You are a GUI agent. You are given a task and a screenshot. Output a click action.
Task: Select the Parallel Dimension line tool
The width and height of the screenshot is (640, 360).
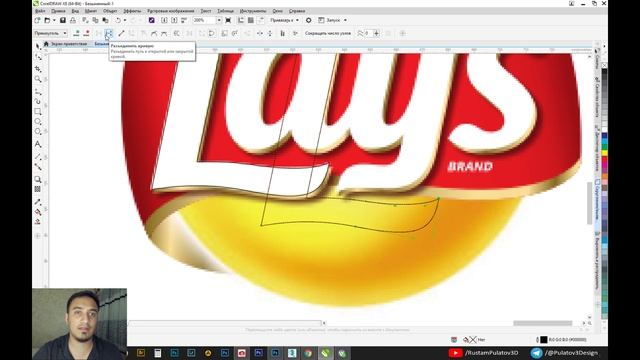coord(38,157)
